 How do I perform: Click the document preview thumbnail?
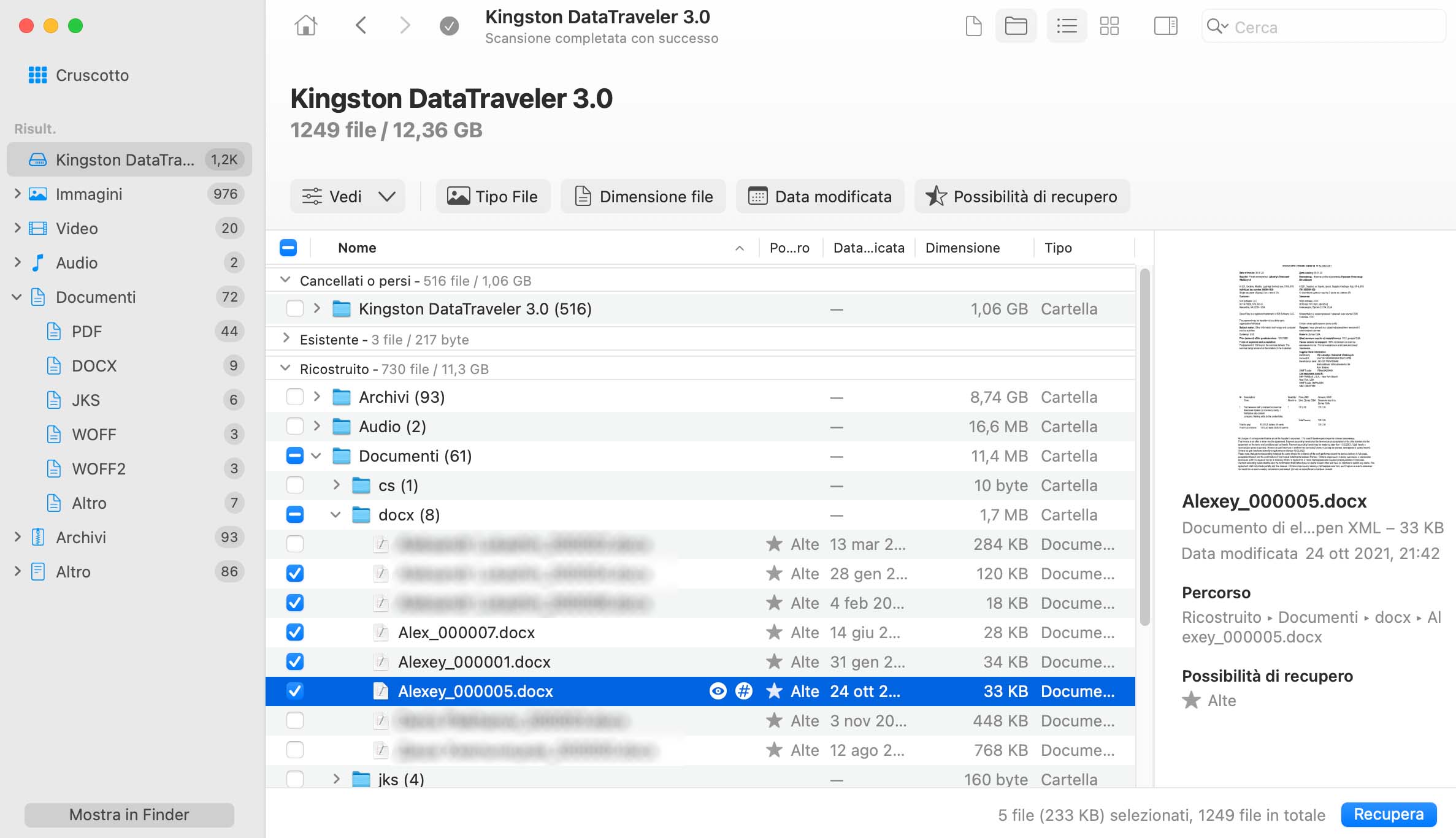[1306, 367]
